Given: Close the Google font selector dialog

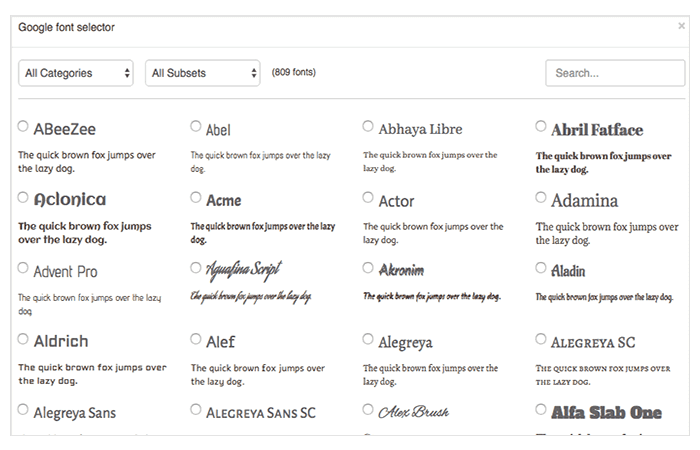Looking at the screenshot, I should click(682, 28).
